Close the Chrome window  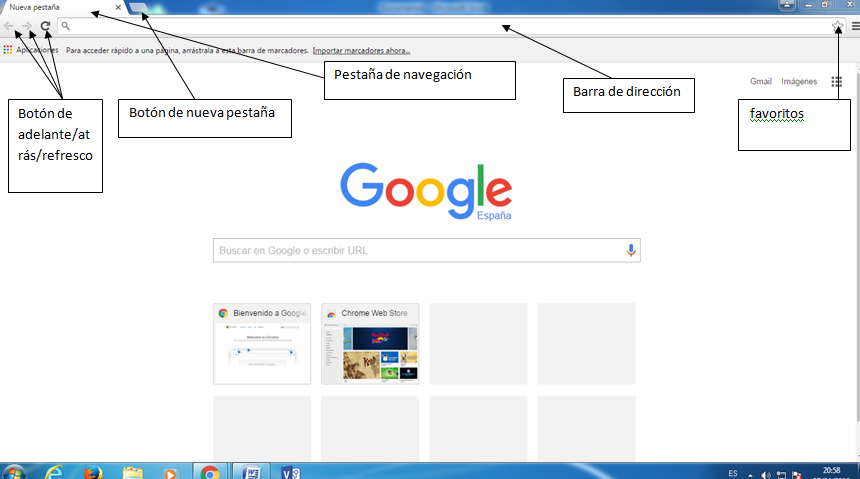pos(849,4)
